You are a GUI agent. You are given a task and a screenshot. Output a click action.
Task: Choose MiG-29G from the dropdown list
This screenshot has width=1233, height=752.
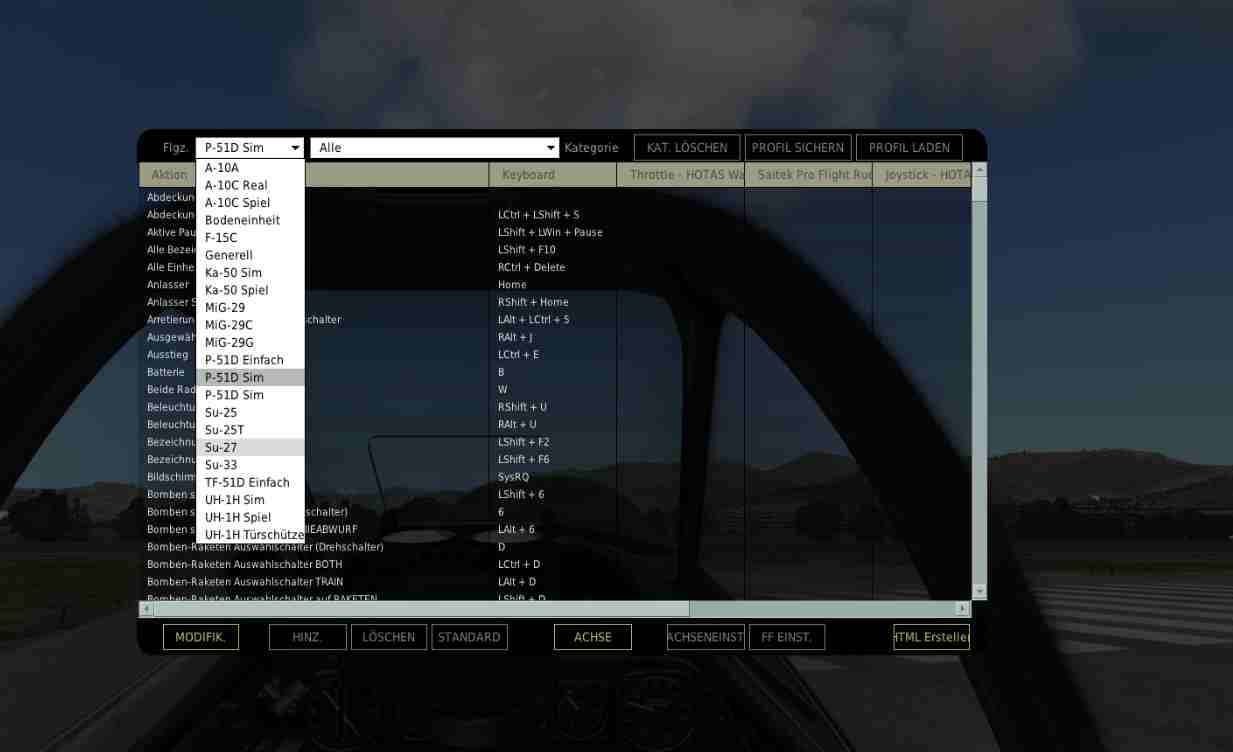coord(250,343)
